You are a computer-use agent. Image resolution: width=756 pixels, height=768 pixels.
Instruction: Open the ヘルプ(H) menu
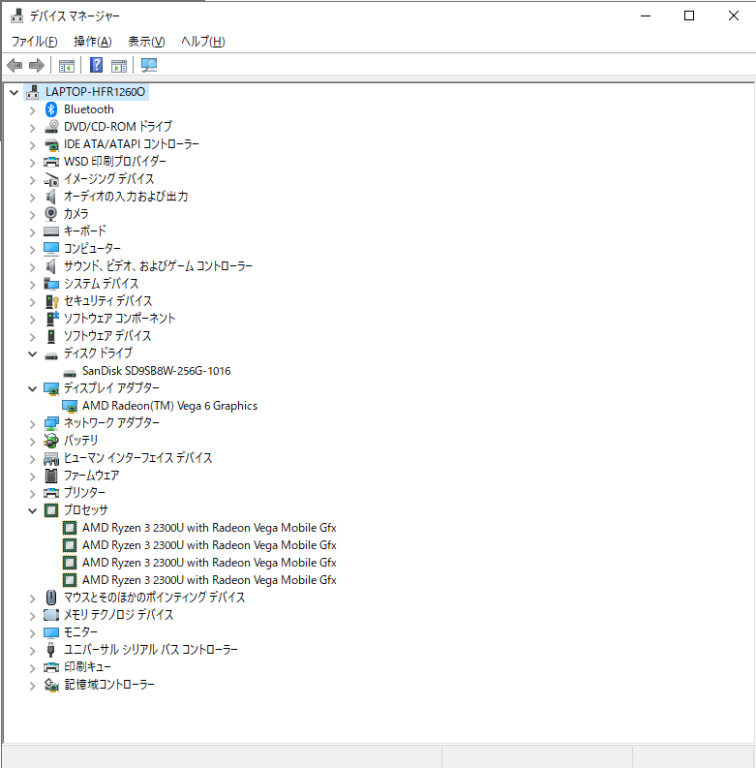[x=203, y=42]
